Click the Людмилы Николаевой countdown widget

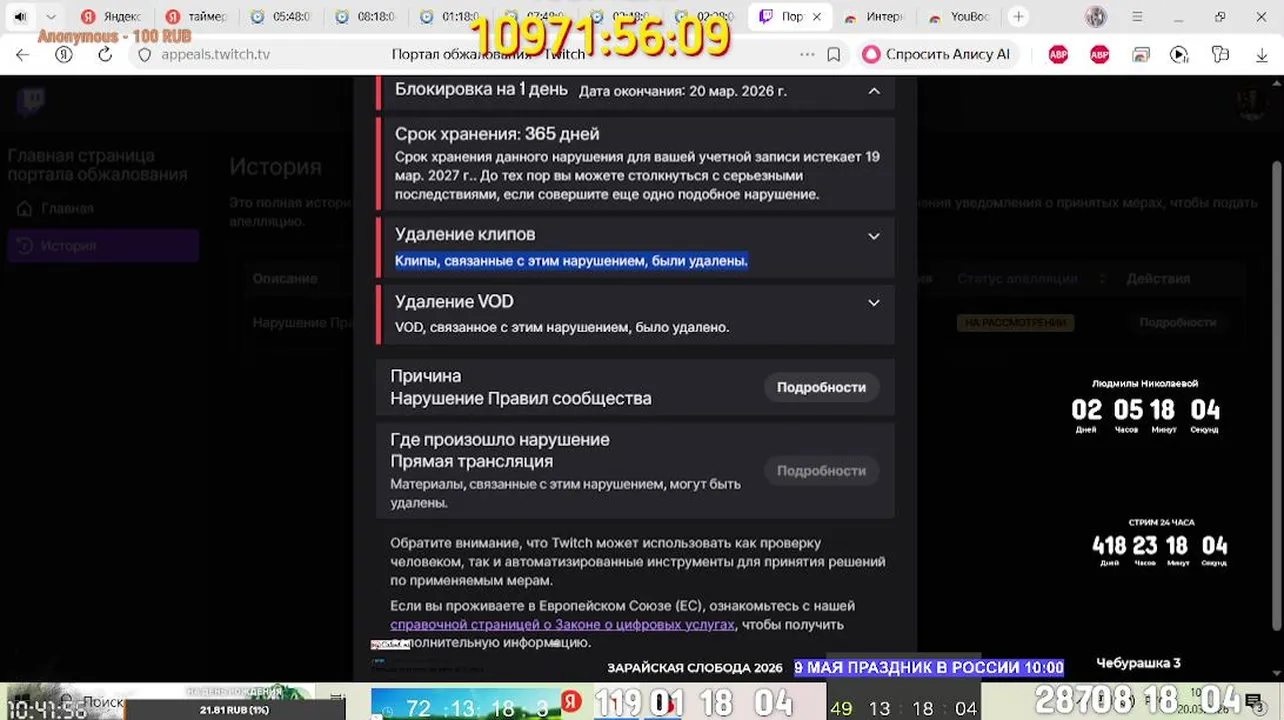tap(1145, 405)
